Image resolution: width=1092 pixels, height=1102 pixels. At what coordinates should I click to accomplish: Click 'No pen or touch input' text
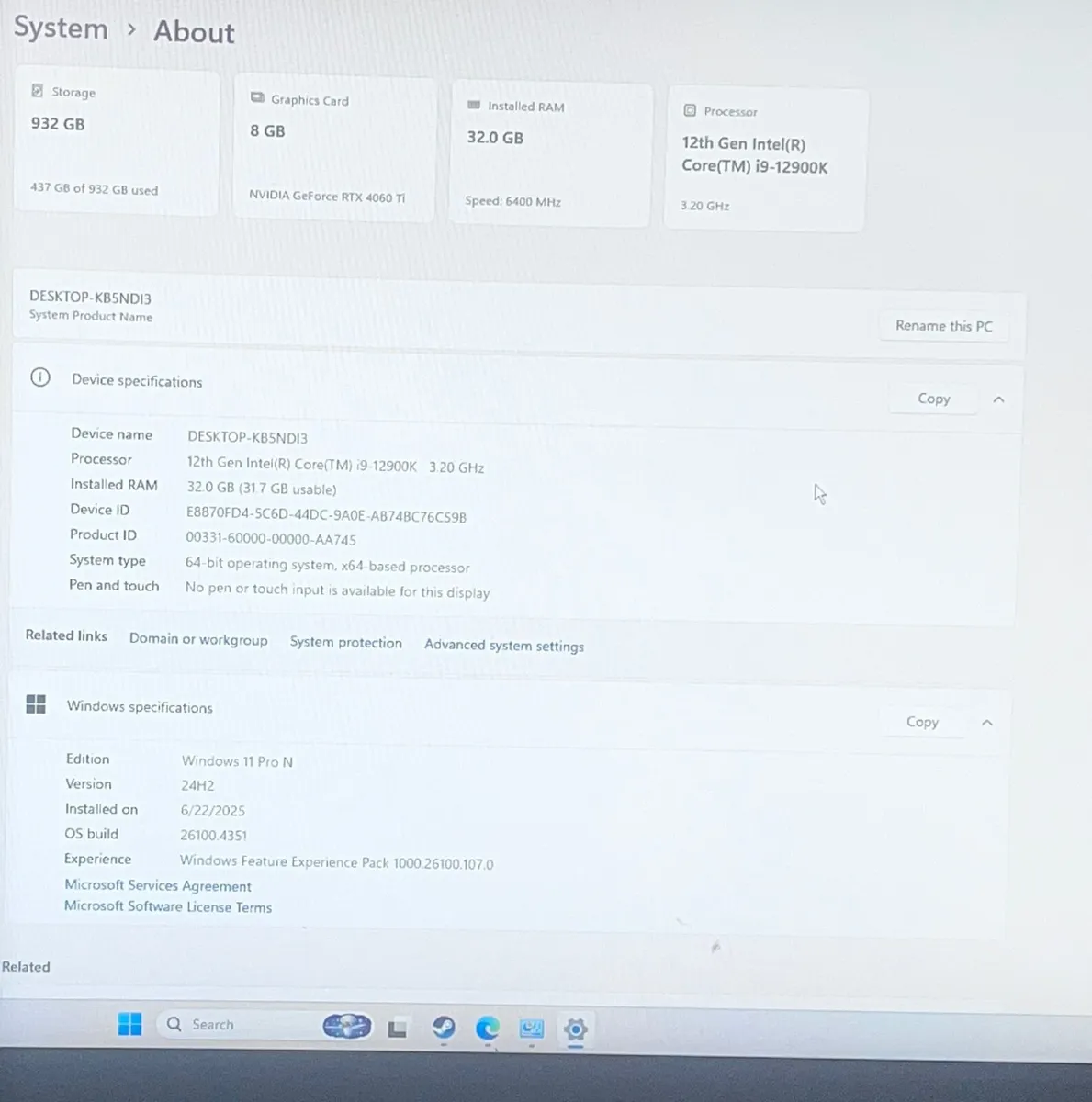tap(337, 590)
